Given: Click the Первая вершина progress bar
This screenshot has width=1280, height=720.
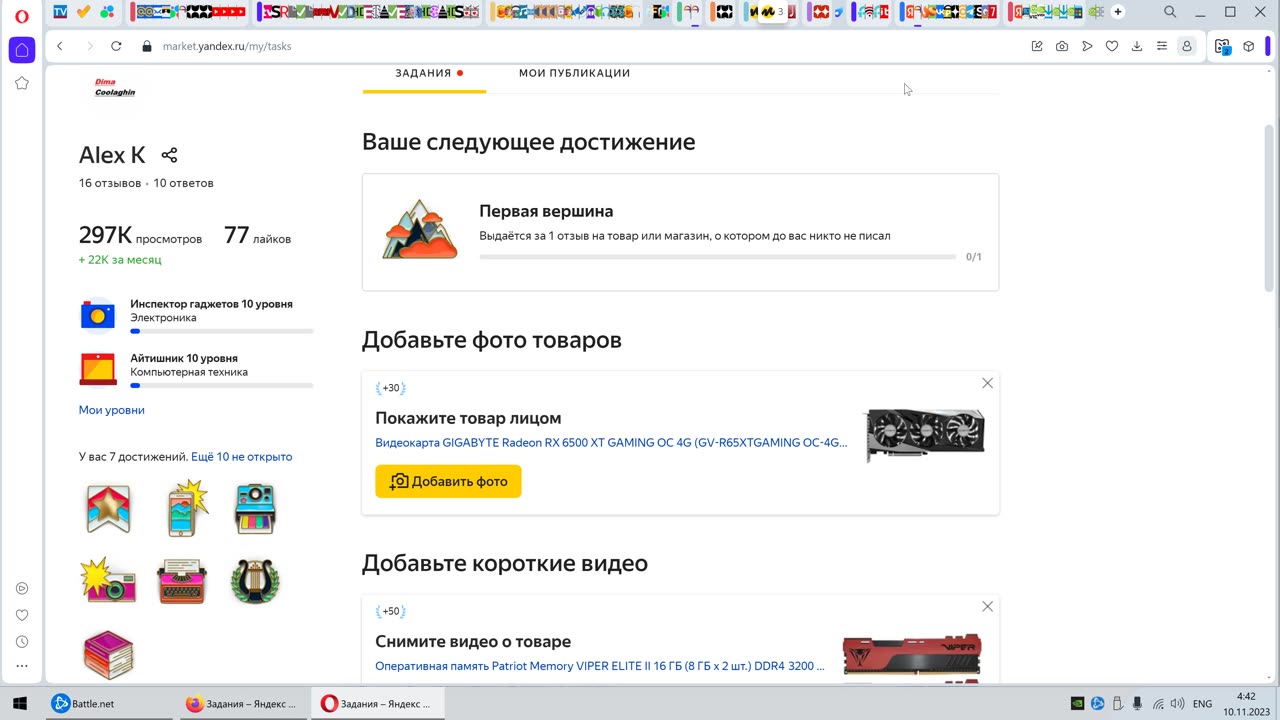Looking at the screenshot, I should coord(718,257).
